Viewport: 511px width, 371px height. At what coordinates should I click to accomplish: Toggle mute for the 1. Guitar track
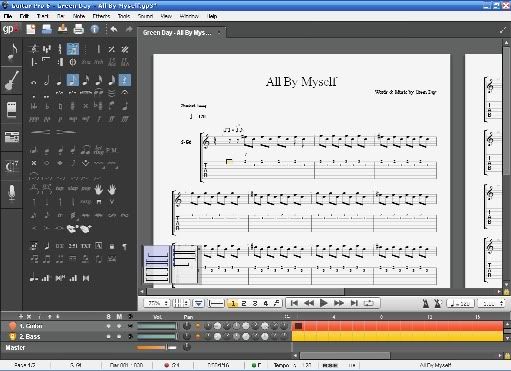[119, 326]
